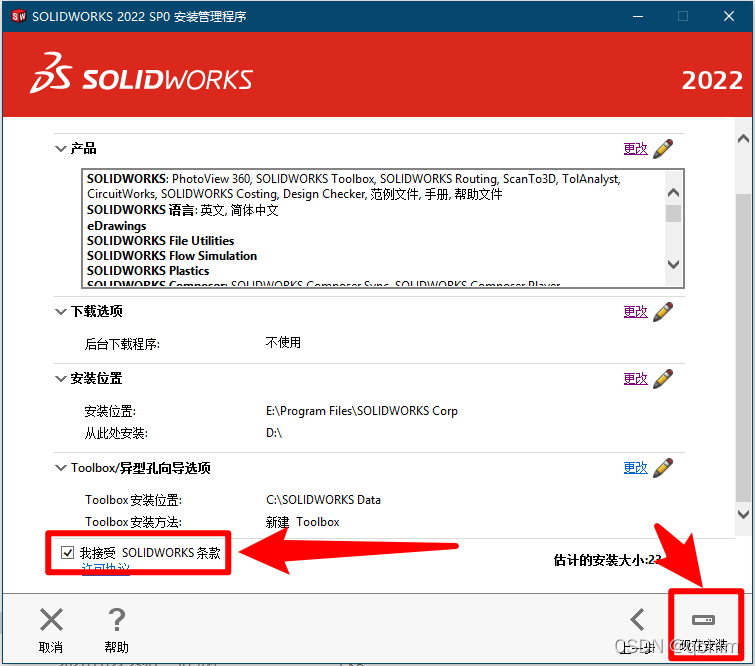Collapse the Toolbox/异型孔向导选项 section chevron

(61, 468)
